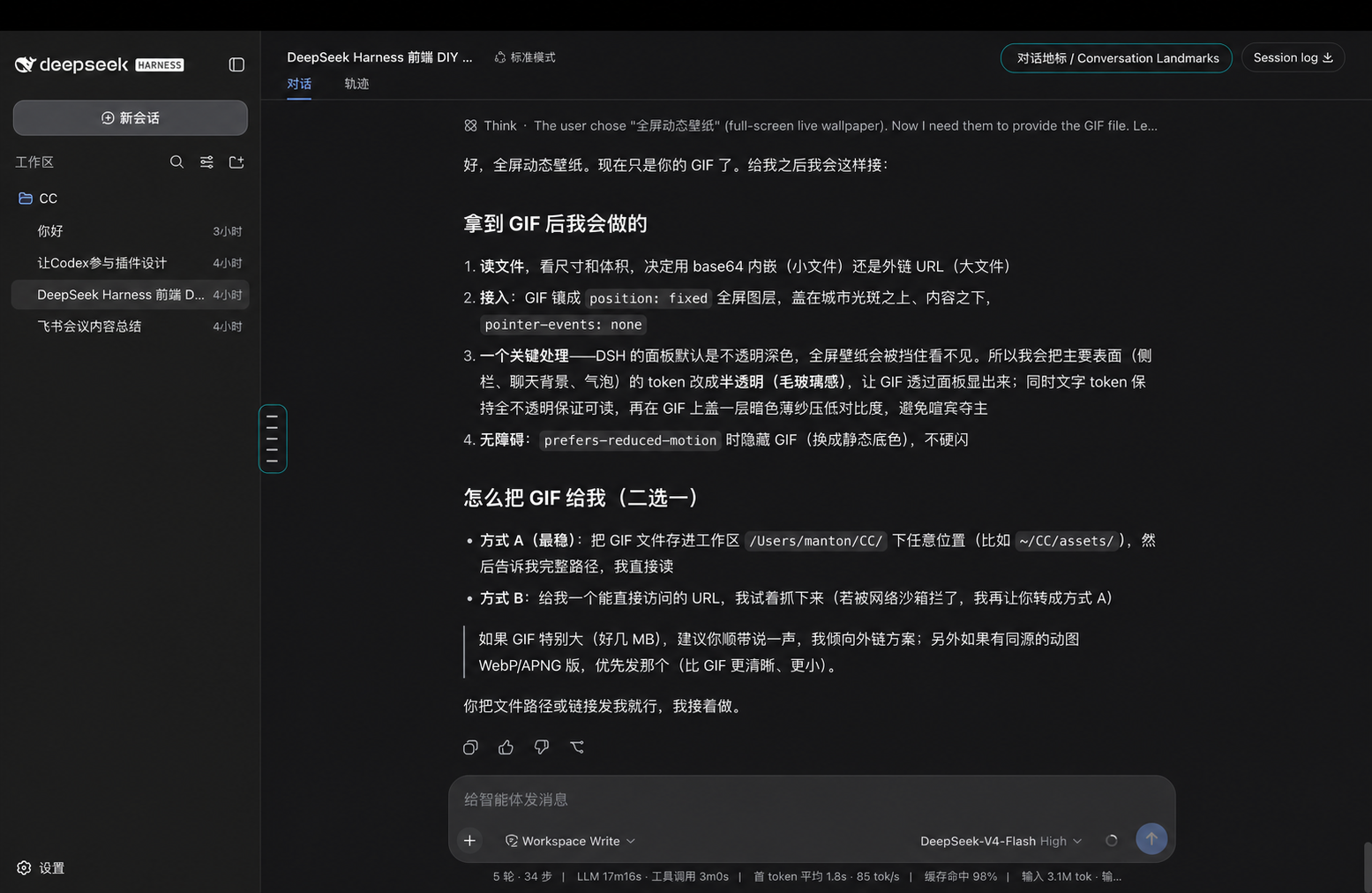The image size is (1372, 893).
Task: Click the path ~/CC/assets/
Action: coord(1067,541)
